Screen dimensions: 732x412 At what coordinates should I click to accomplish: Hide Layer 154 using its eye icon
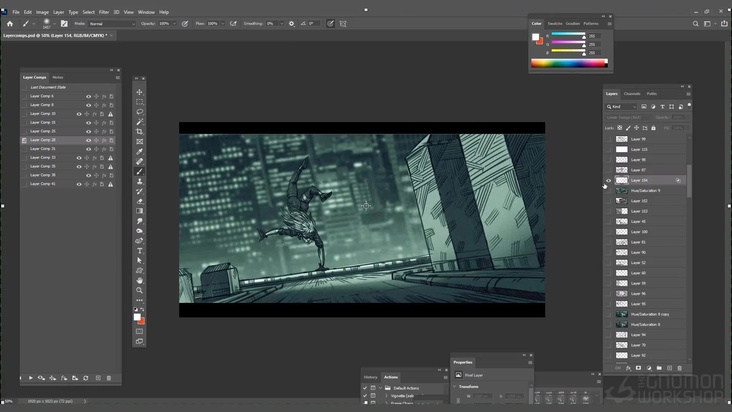[608, 180]
